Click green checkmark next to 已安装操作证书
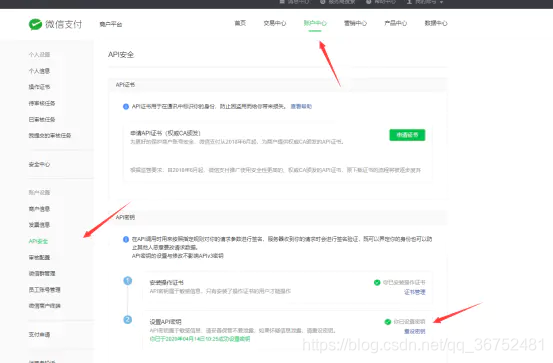 tap(377, 282)
